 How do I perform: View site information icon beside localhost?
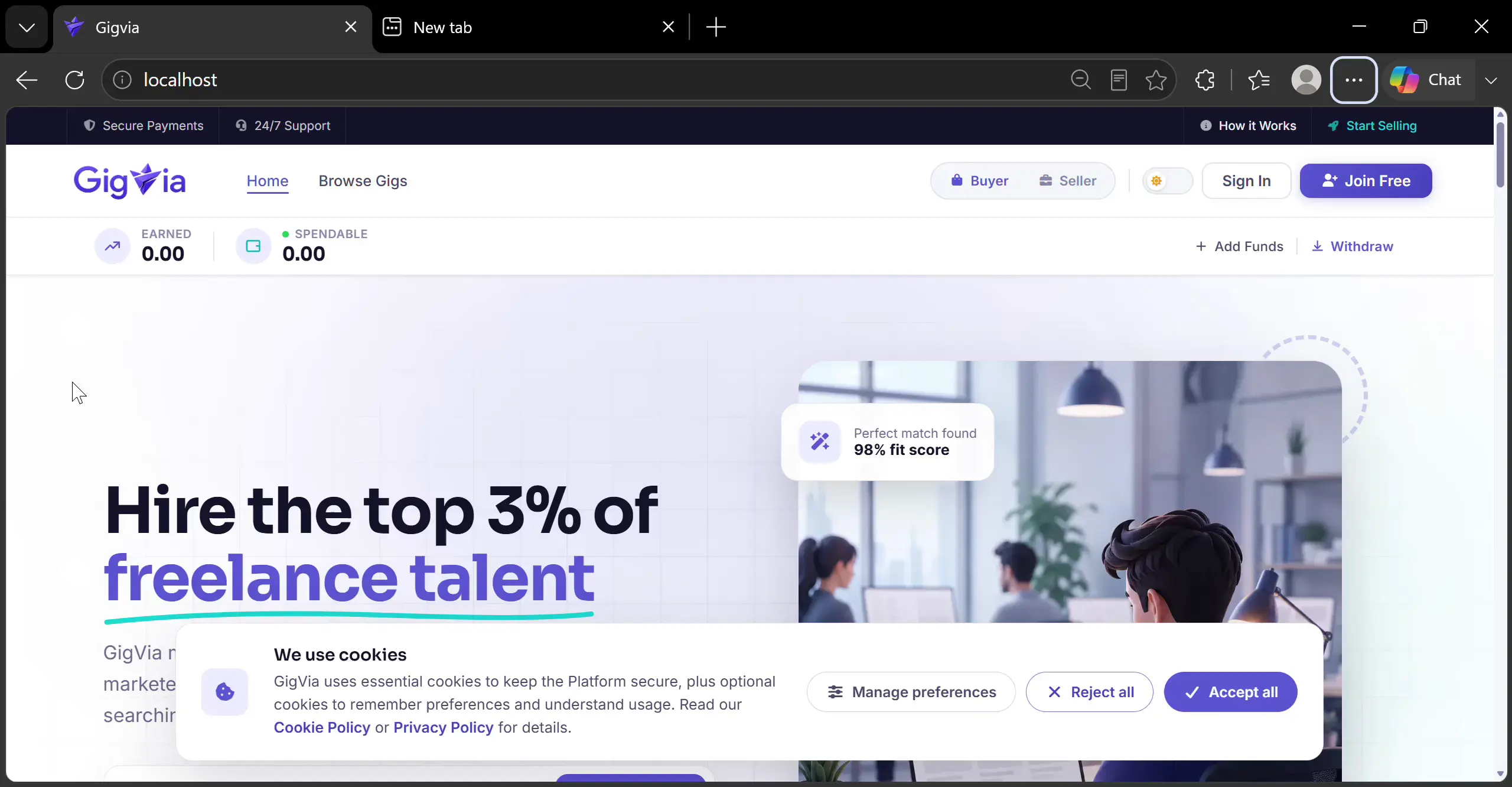tap(122, 80)
